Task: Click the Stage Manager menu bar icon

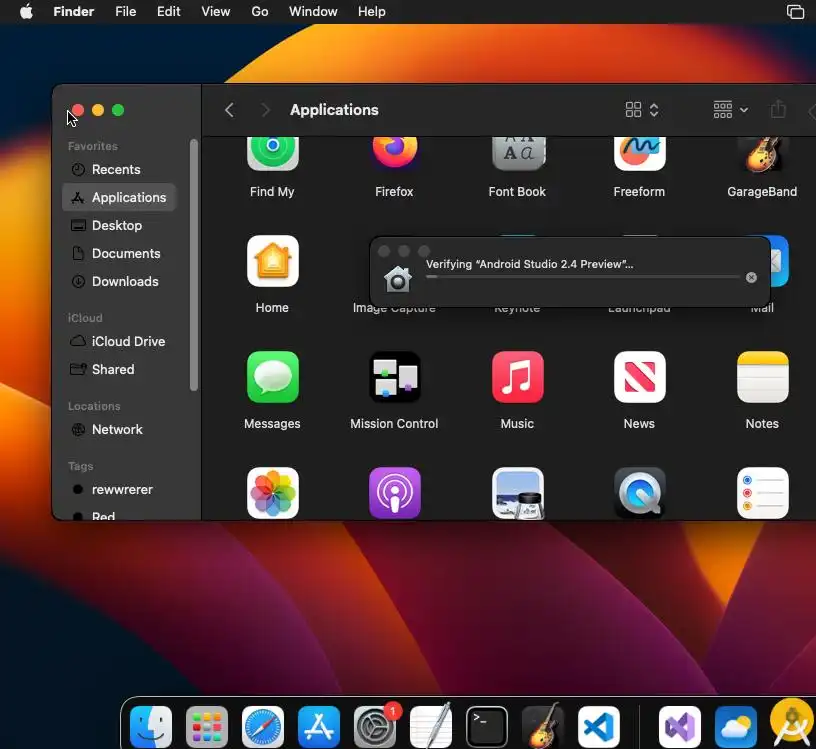Action: pos(795,11)
